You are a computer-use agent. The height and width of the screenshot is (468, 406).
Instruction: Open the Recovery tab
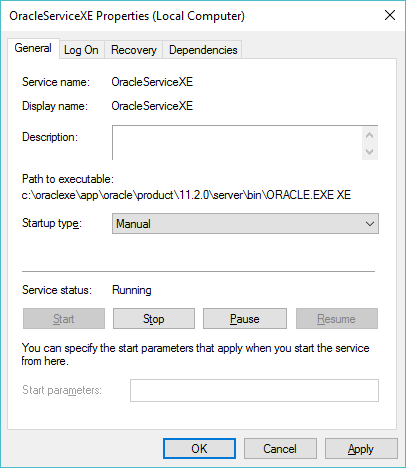click(134, 50)
